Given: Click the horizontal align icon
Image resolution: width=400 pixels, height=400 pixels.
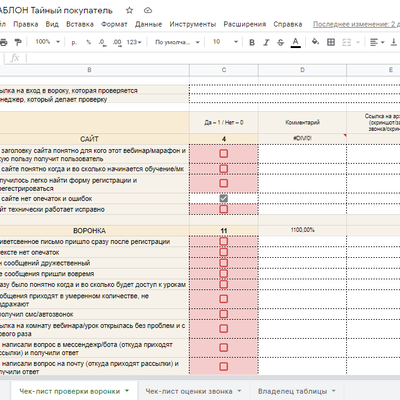Looking at the screenshot, I should (x=374, y=42).
